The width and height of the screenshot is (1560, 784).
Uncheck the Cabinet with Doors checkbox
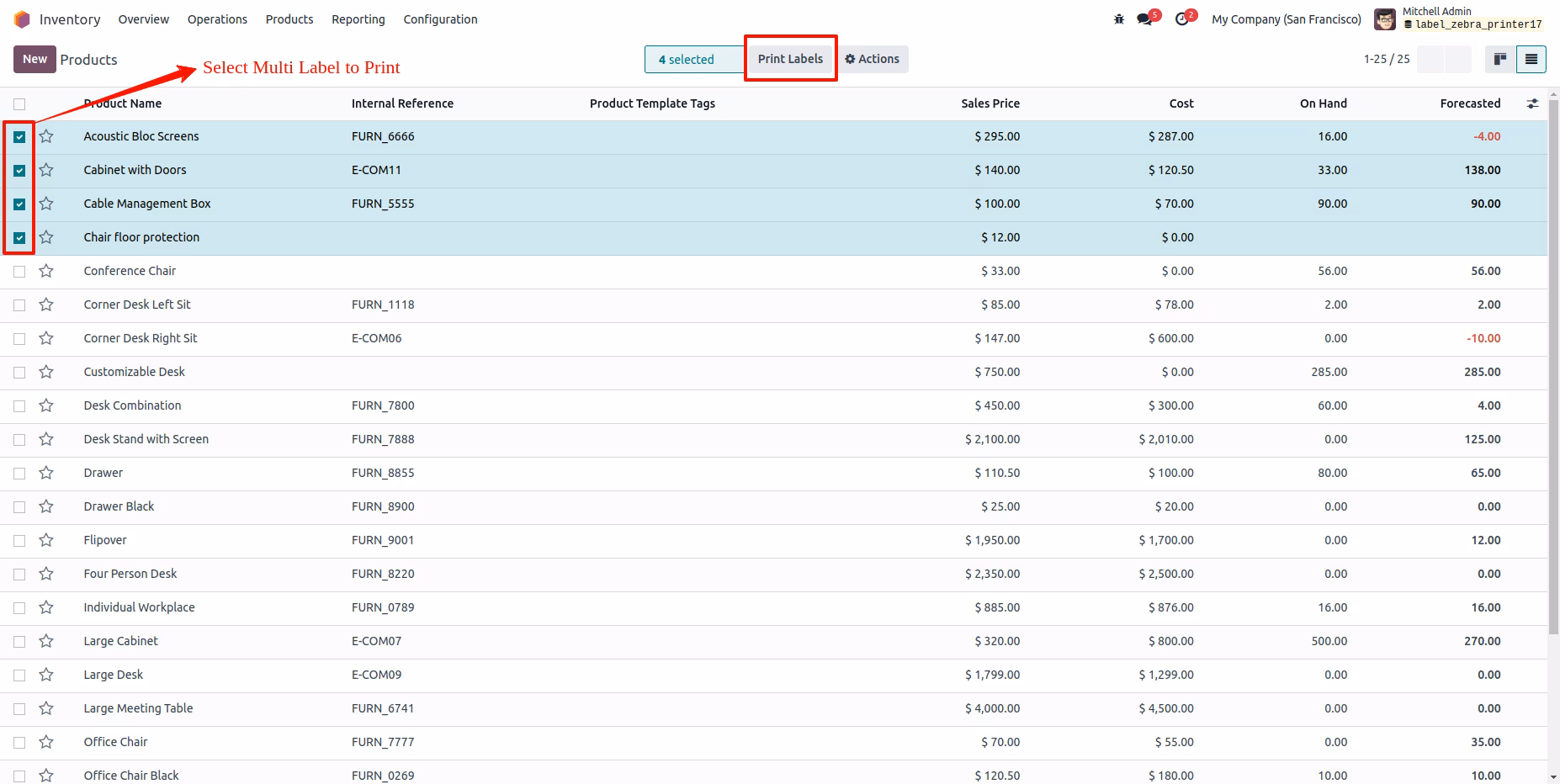point(19,171)
